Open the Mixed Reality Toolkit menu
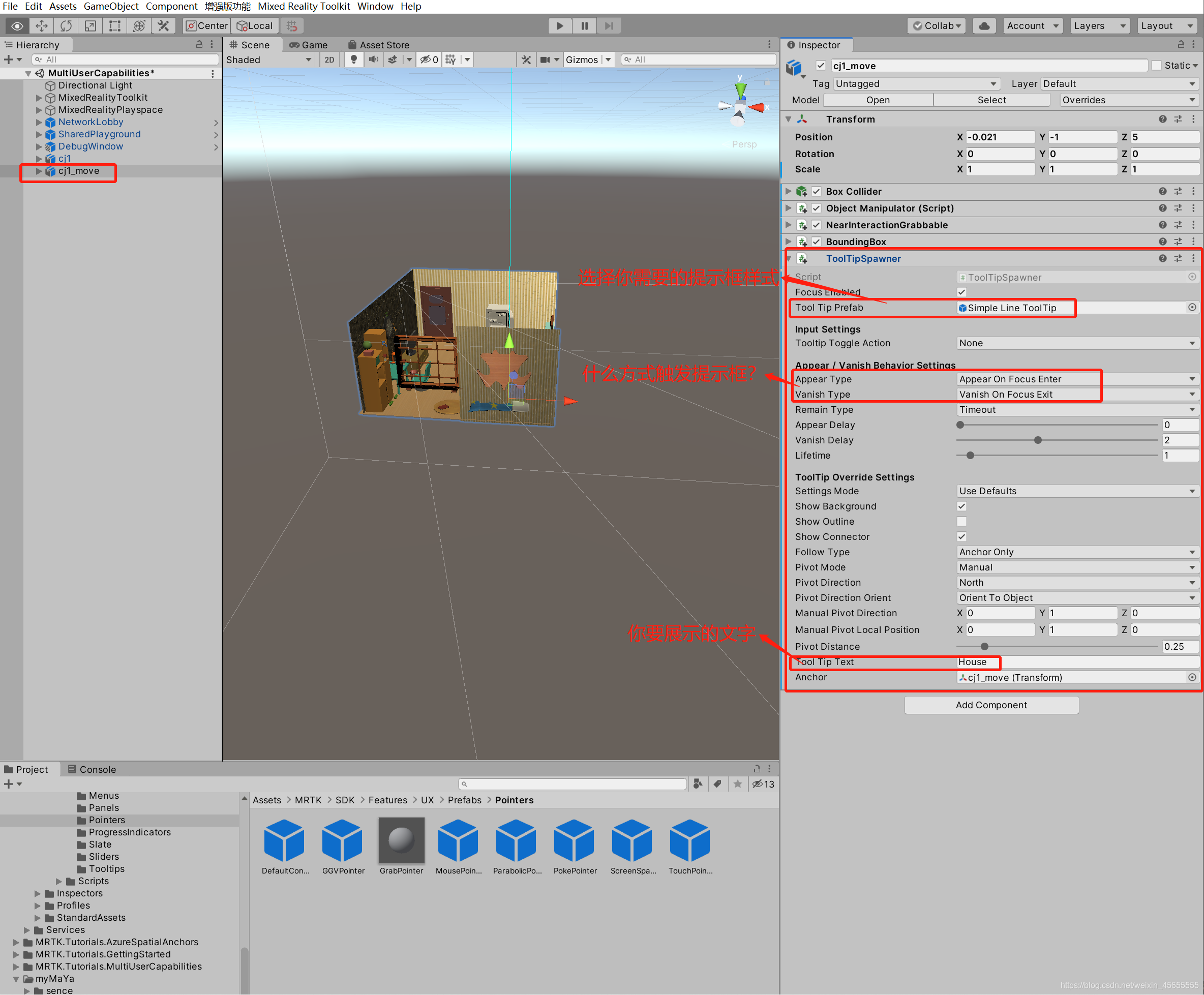The image size is (1204, 995). click(x=304, y=6)
